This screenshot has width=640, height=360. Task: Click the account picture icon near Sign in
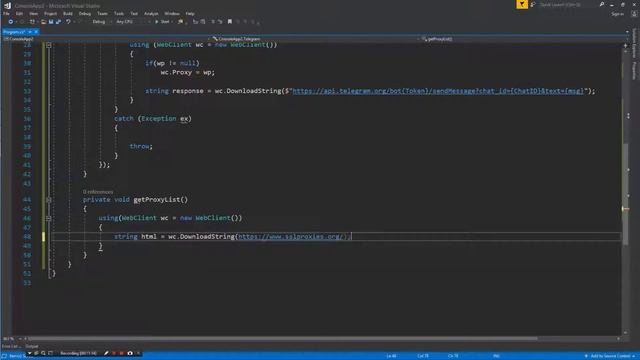tap(634, 14)
